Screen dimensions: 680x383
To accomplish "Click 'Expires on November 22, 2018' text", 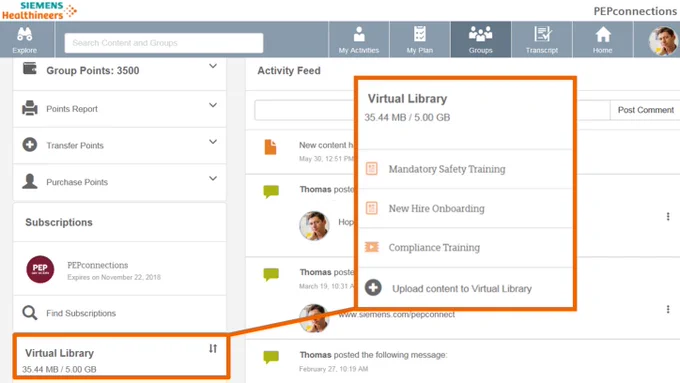I will pos(114,277).
